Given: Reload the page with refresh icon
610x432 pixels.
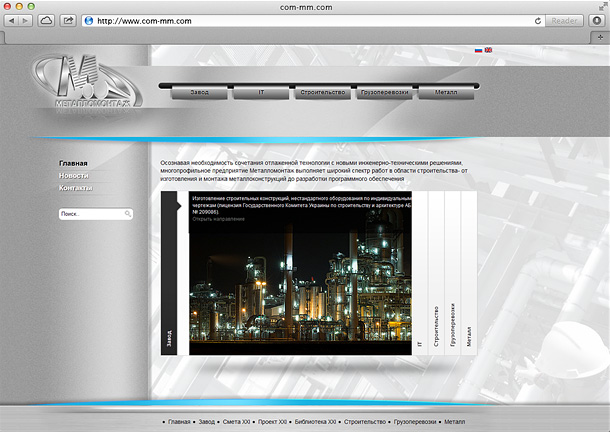Looking at the screenshot, I should pos(538,21).
